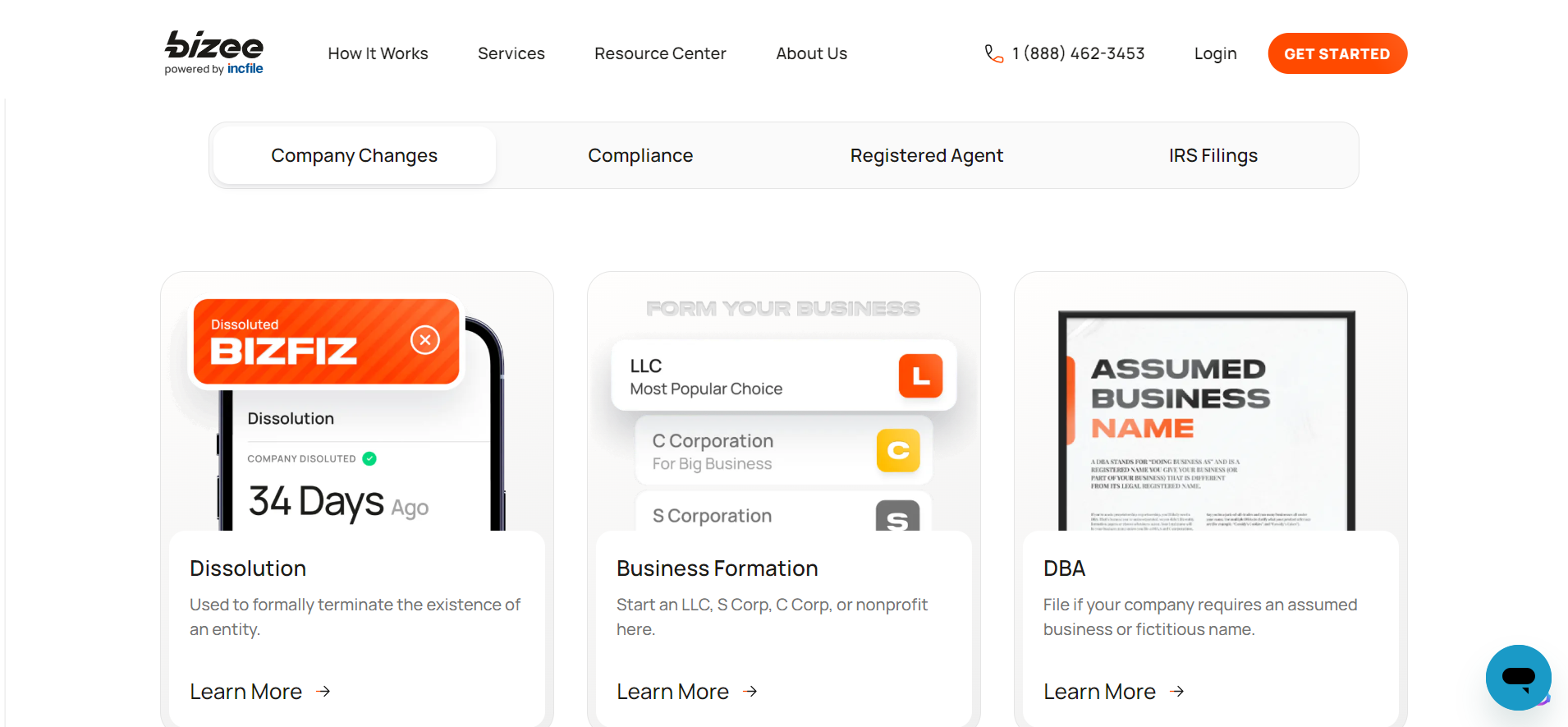Select the orange LLC "L" icon
1568x727 pixels.
(919, 375)
